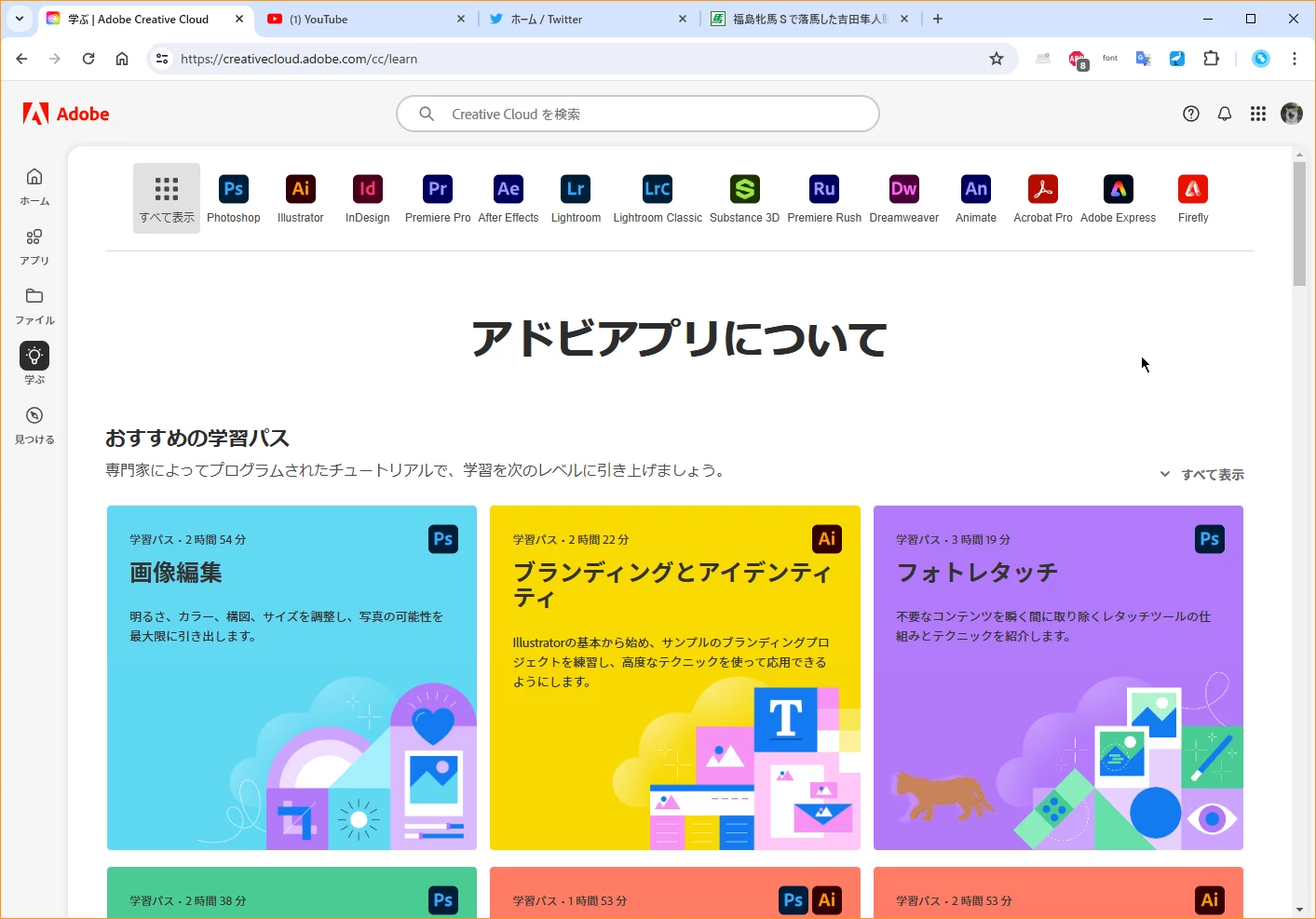Open Premiere Pro learning content
This screenshot has height=919, width=1316.
pyautogui.click(x=438, y=198)
